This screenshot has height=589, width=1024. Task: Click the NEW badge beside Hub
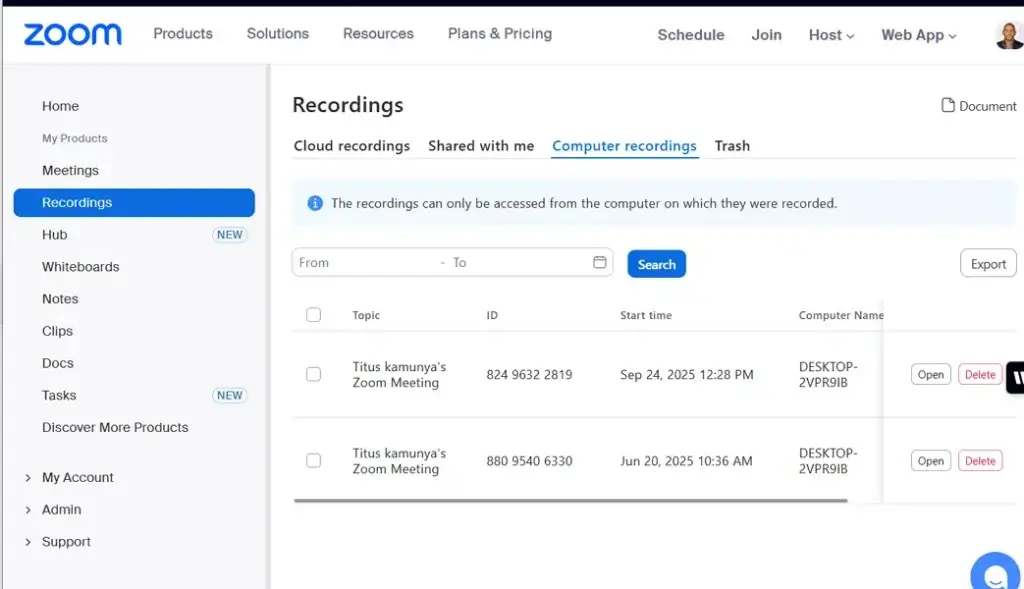(x=229, y=235)
